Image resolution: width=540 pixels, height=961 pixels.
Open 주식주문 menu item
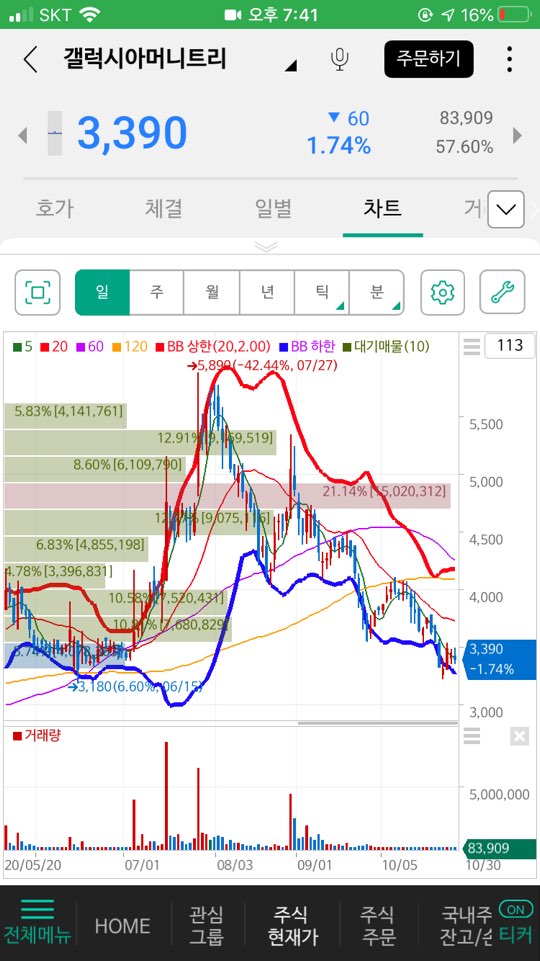coord(378,925)
